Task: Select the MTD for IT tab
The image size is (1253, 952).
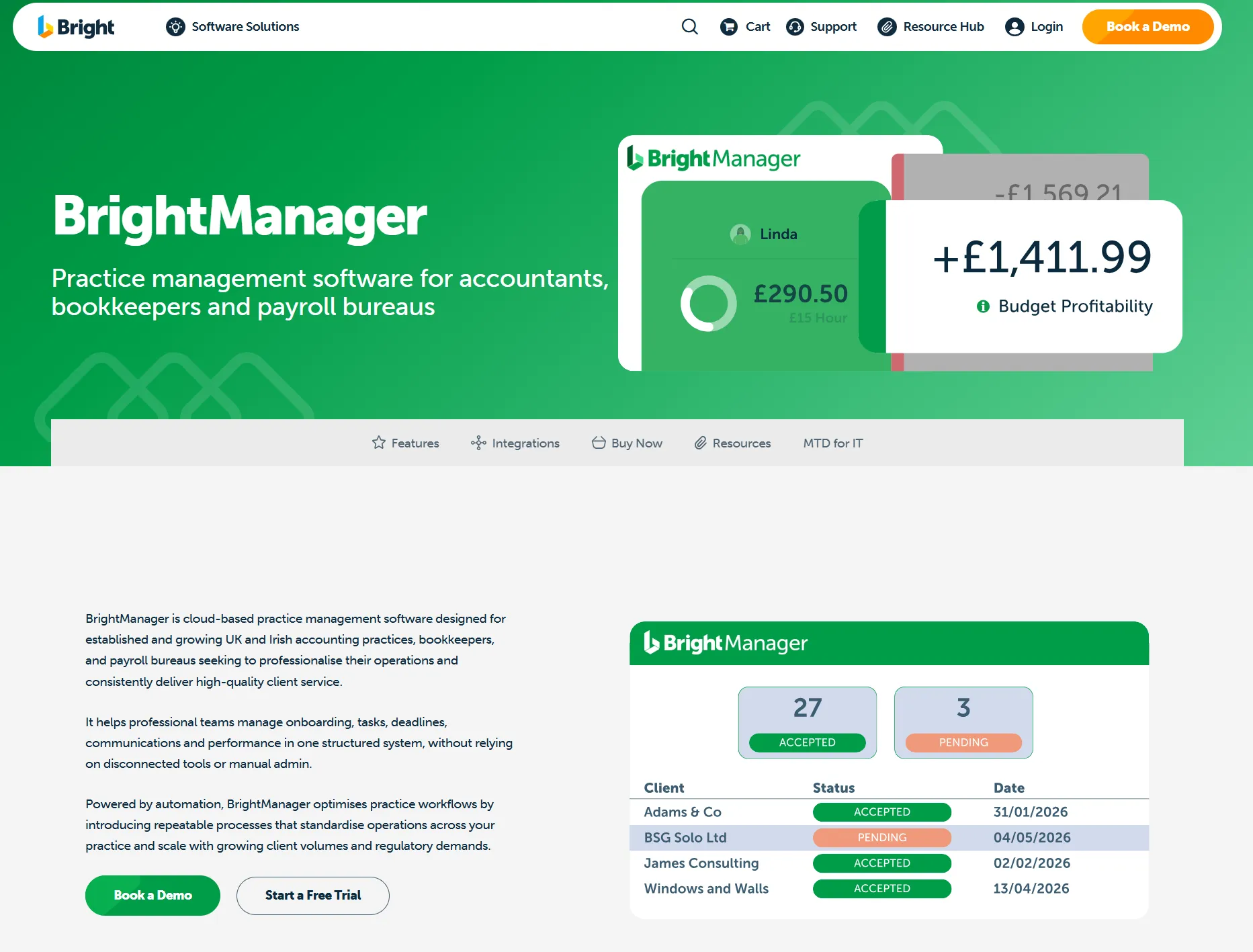Action: point(833,443)
